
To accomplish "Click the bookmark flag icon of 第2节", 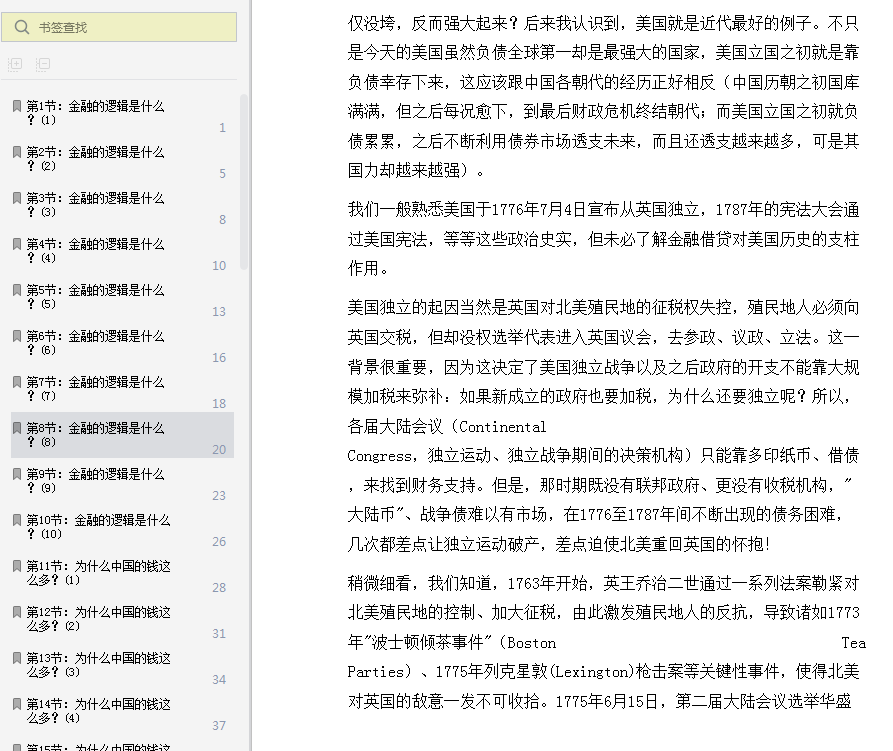I will [x=17, y=151].
